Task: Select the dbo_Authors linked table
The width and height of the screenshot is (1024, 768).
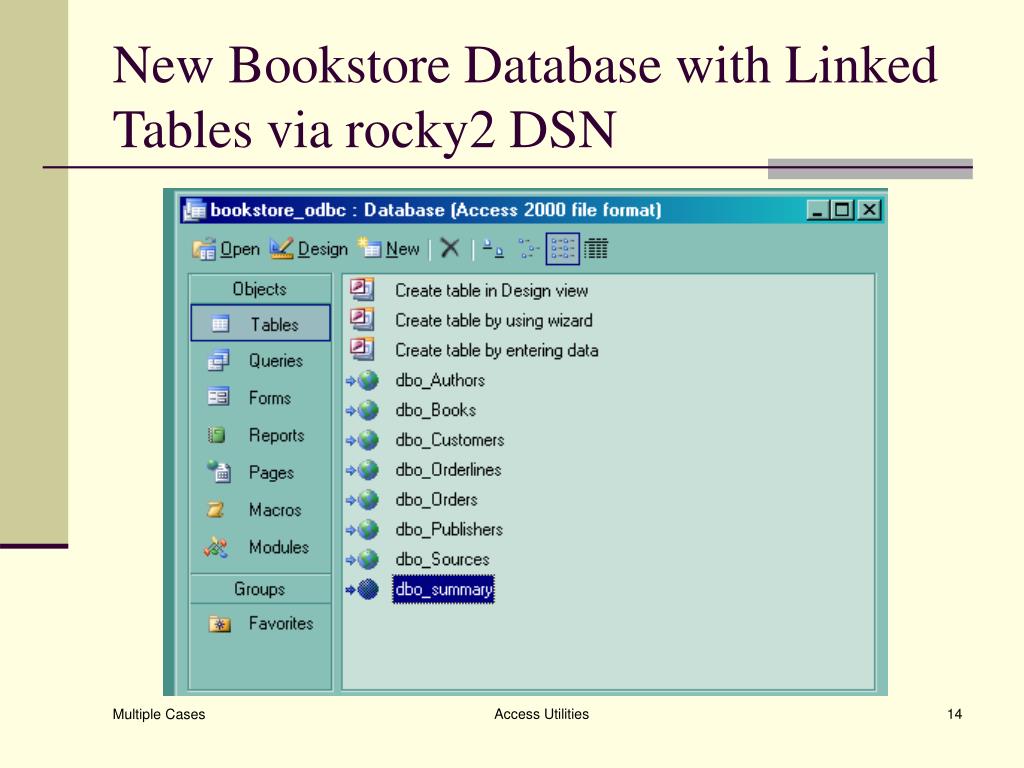Action: [440, 380]
